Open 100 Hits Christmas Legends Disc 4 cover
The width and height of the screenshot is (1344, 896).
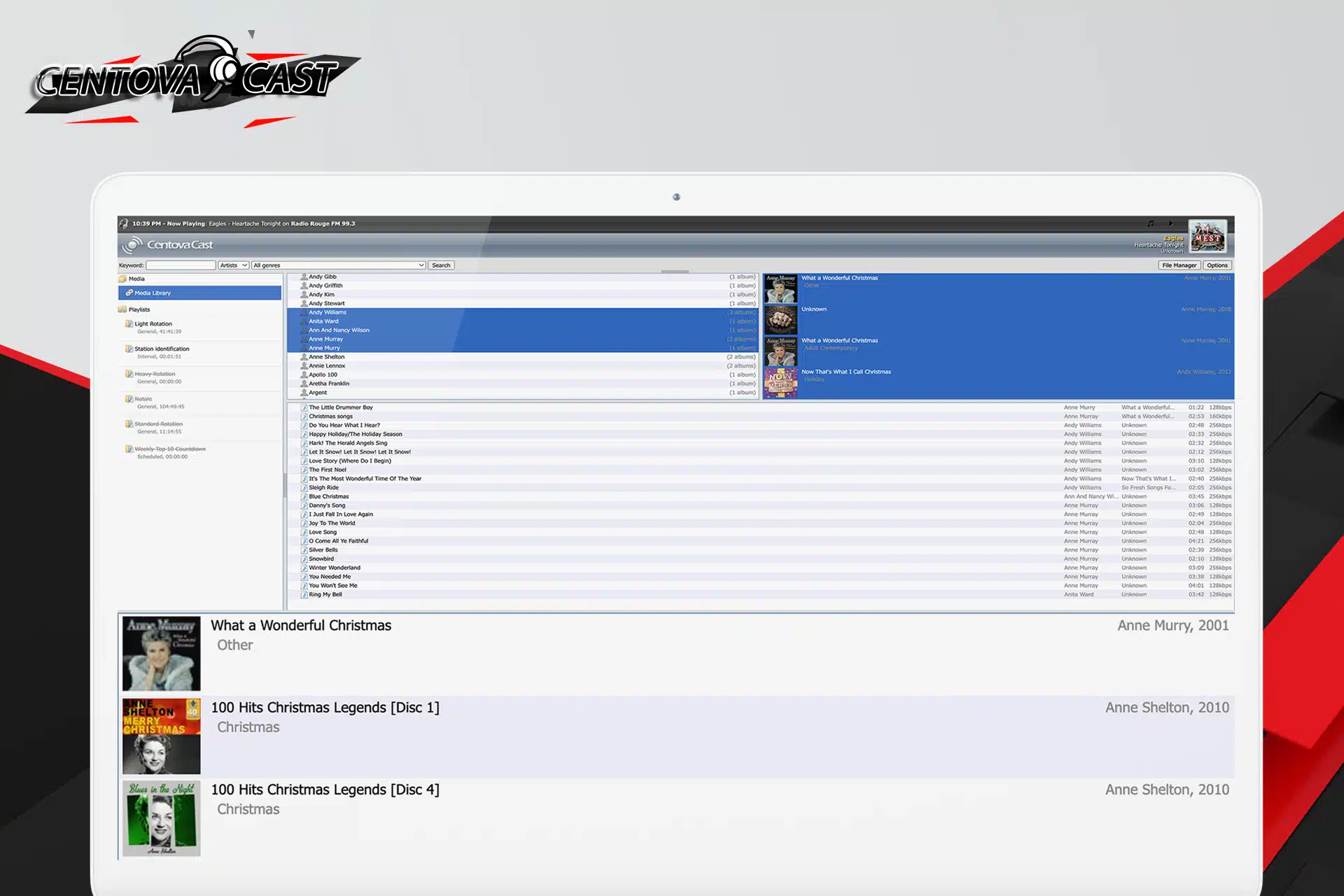161,819
